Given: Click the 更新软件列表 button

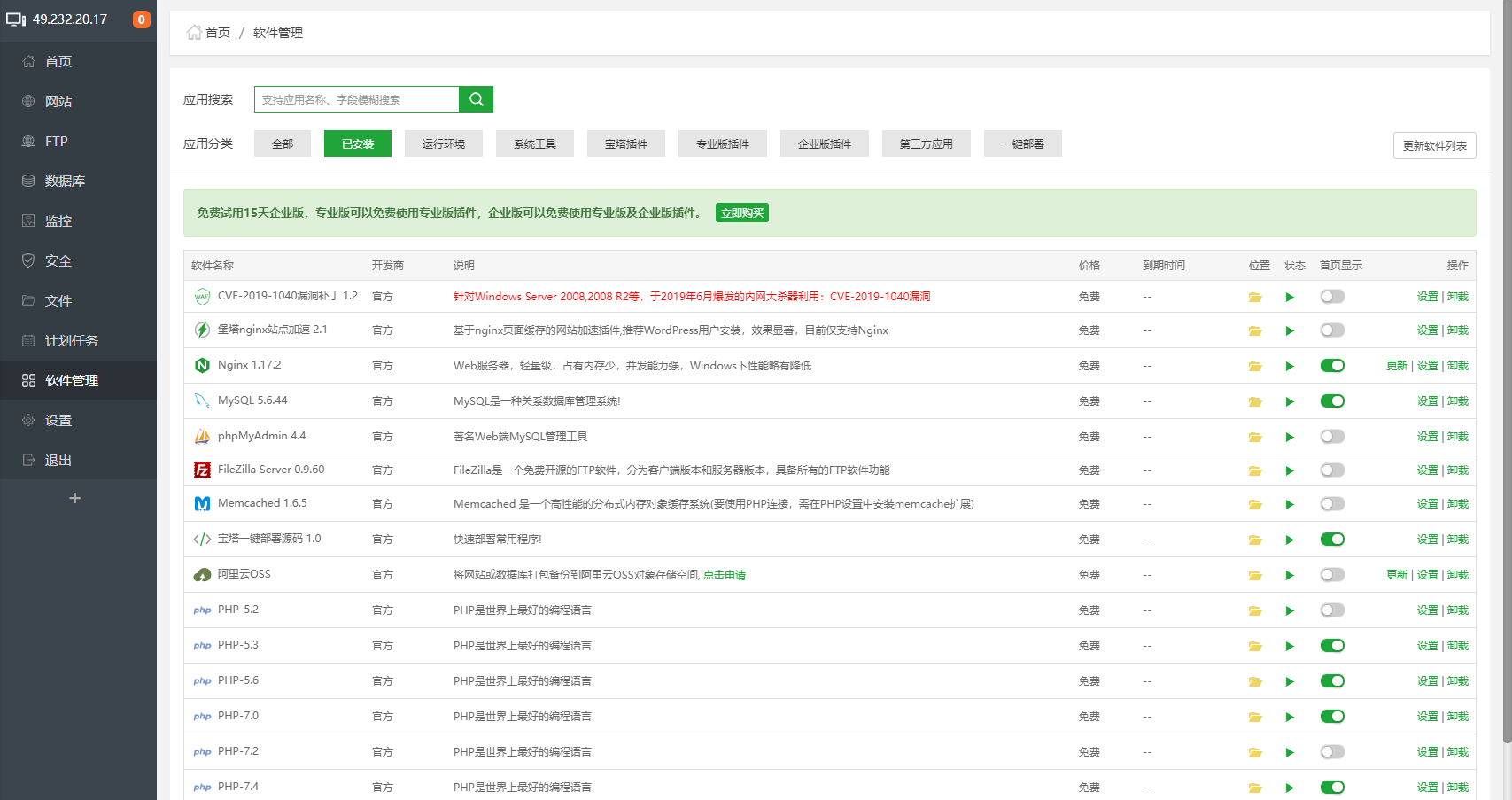Looking at the screenshot, I should 1435,145.
